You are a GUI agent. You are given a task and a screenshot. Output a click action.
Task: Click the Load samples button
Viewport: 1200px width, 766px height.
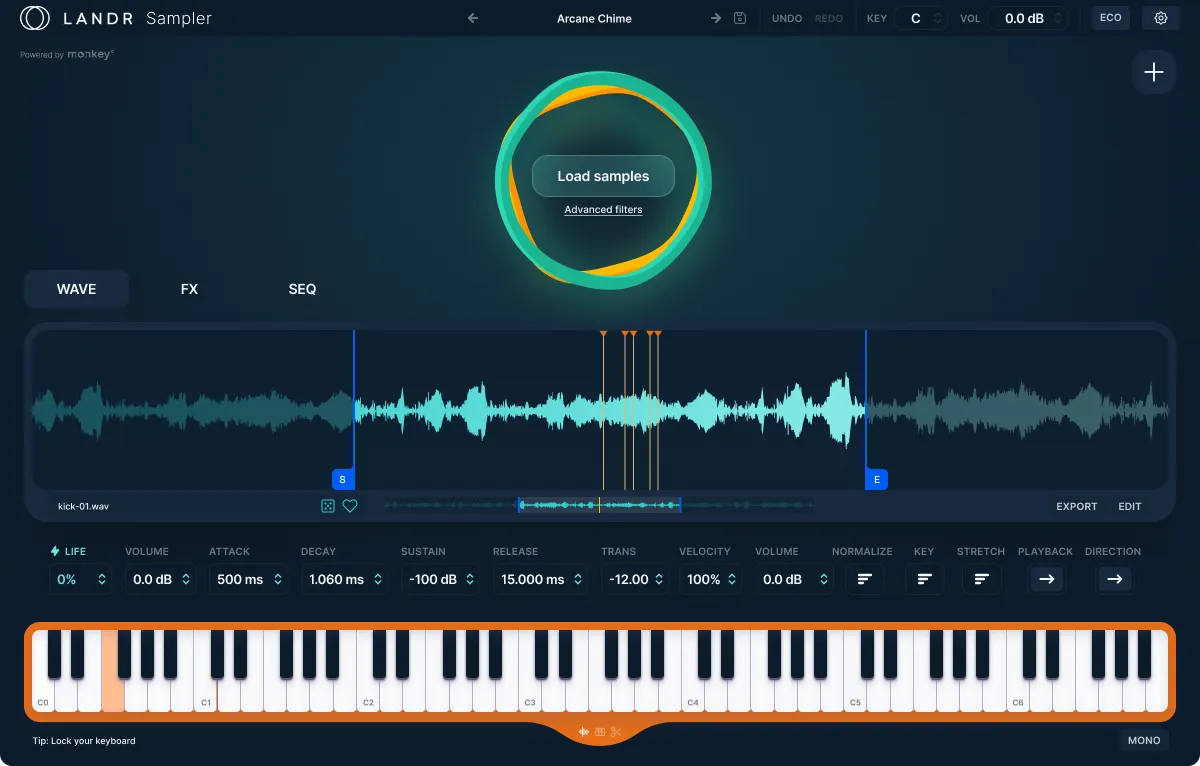pyautogui.click(x=603, y=176)
